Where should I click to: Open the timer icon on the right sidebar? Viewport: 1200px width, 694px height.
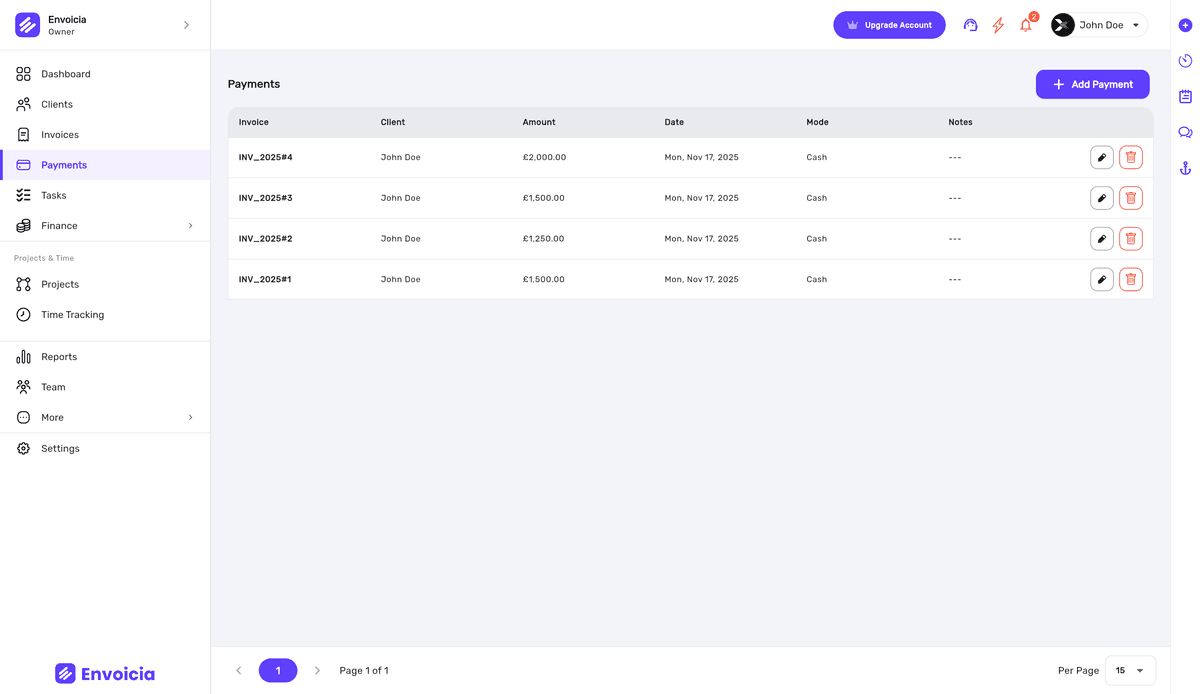click(1185, 60)
